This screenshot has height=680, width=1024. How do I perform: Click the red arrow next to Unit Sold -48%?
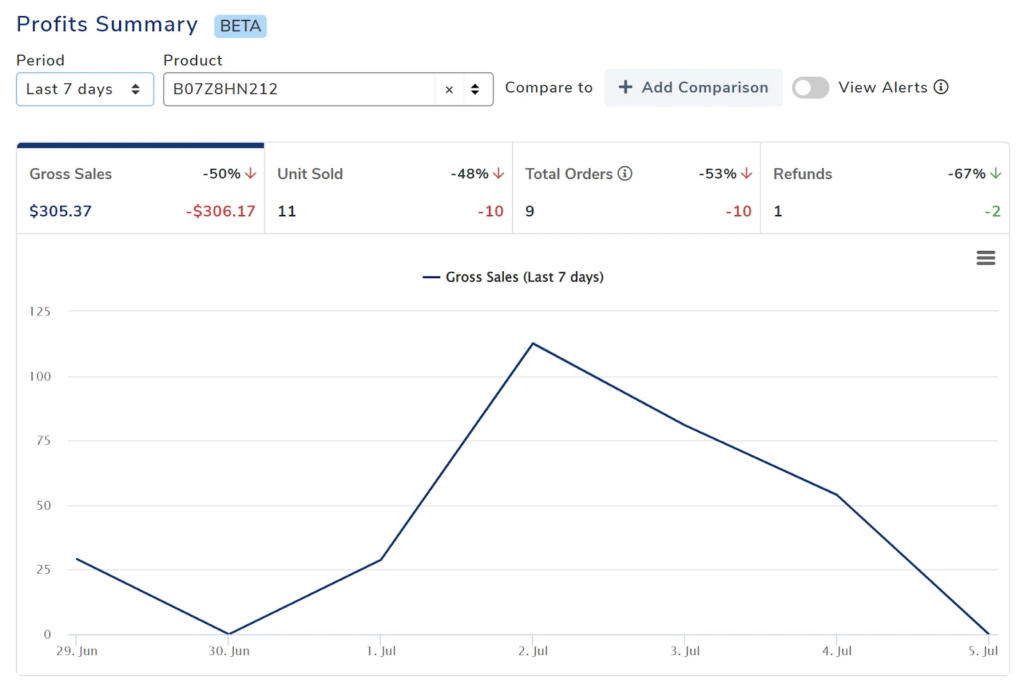tap(496, 173)
